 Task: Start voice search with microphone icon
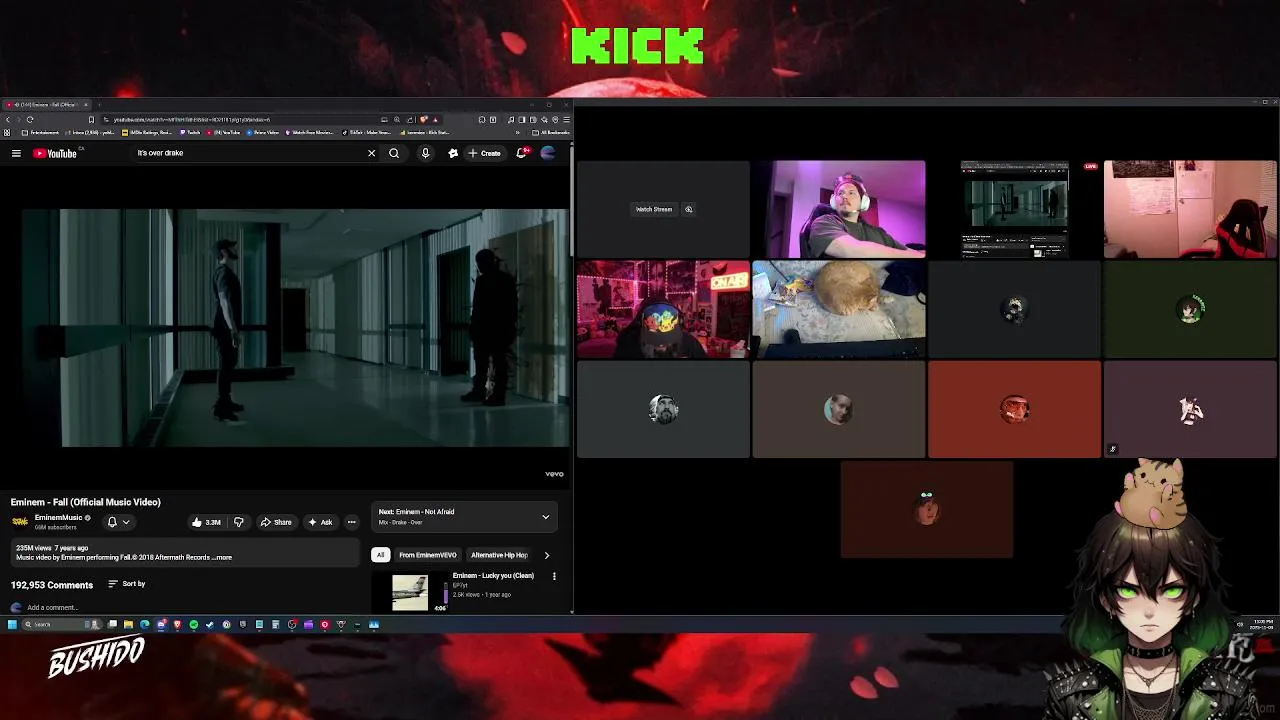[x=425, y=153]
